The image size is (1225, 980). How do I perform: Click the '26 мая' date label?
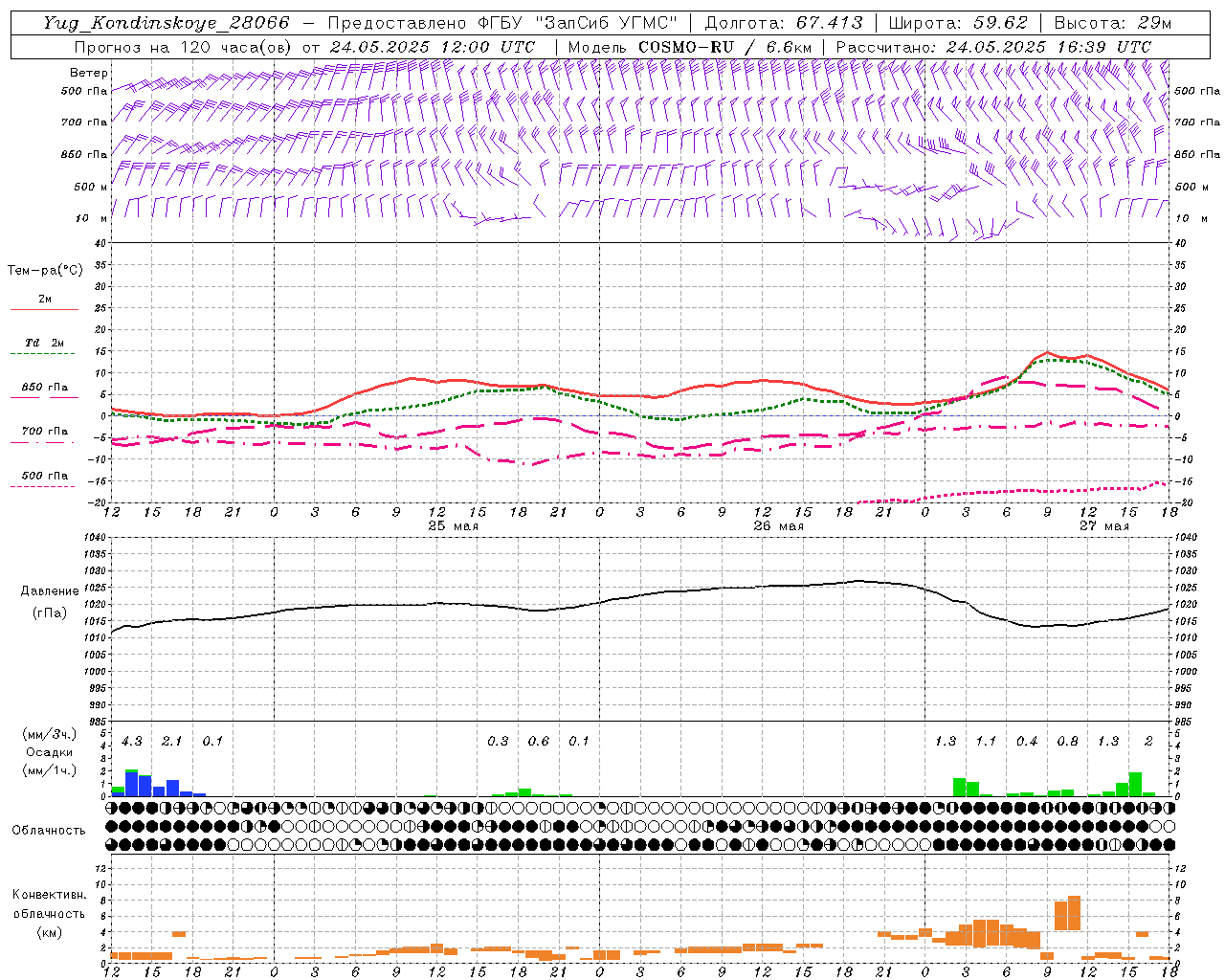[x=778, y=526]
